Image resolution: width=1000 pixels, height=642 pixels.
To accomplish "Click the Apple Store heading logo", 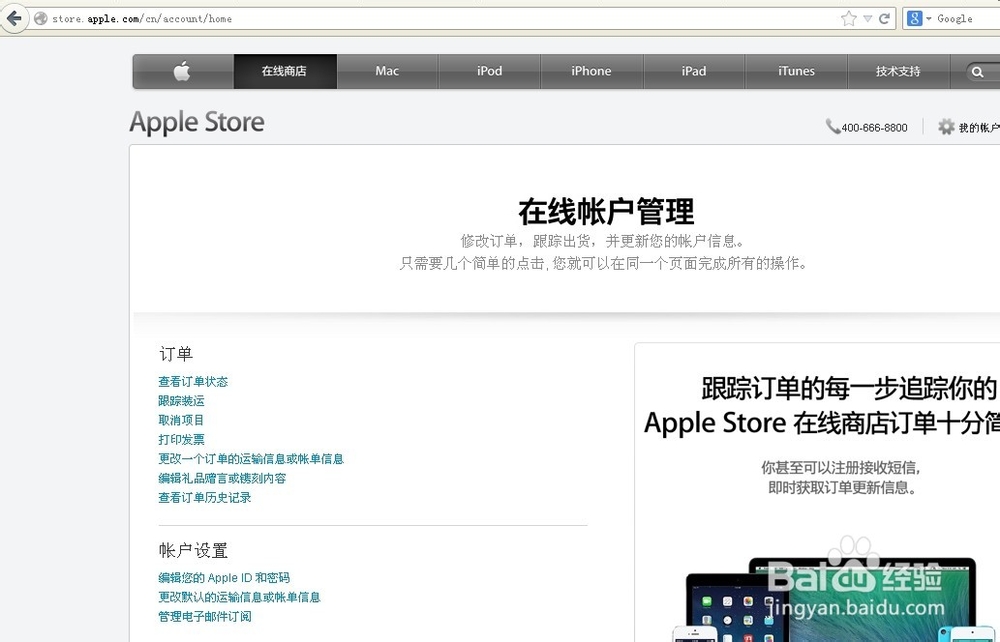I will coord(197,122).
